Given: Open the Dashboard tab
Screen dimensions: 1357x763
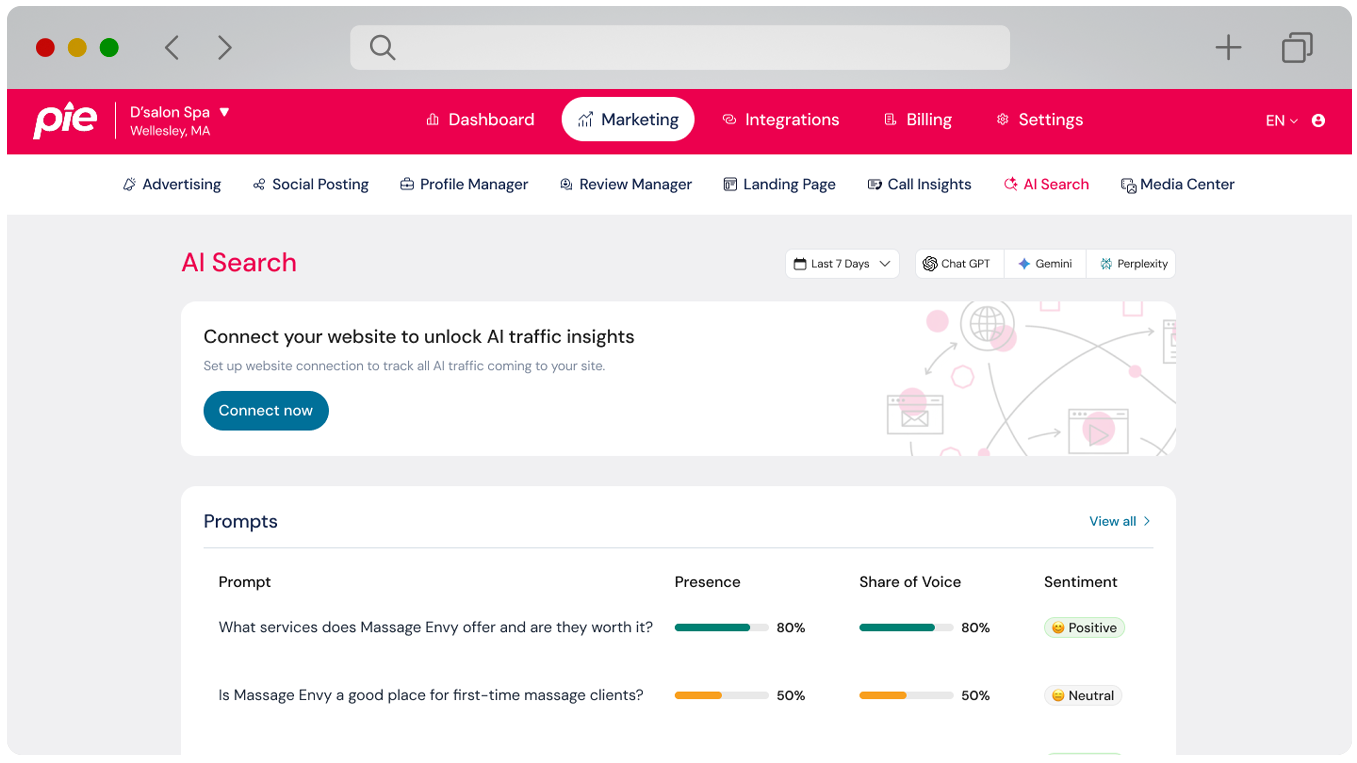Looking at the screenshot, I should click(480, 120).
